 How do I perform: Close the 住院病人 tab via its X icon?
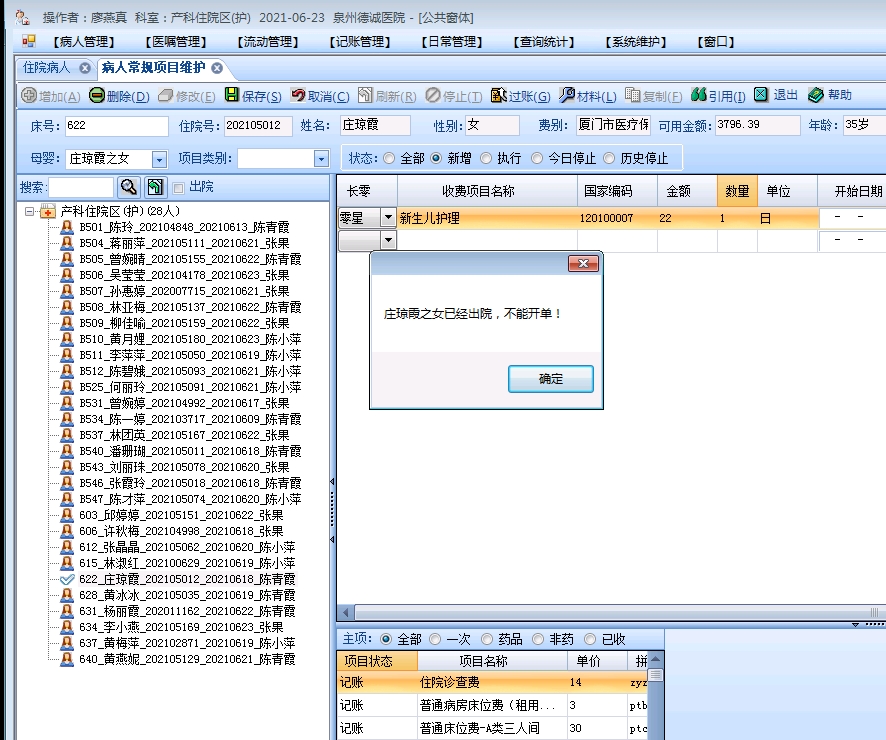[85, 68]
